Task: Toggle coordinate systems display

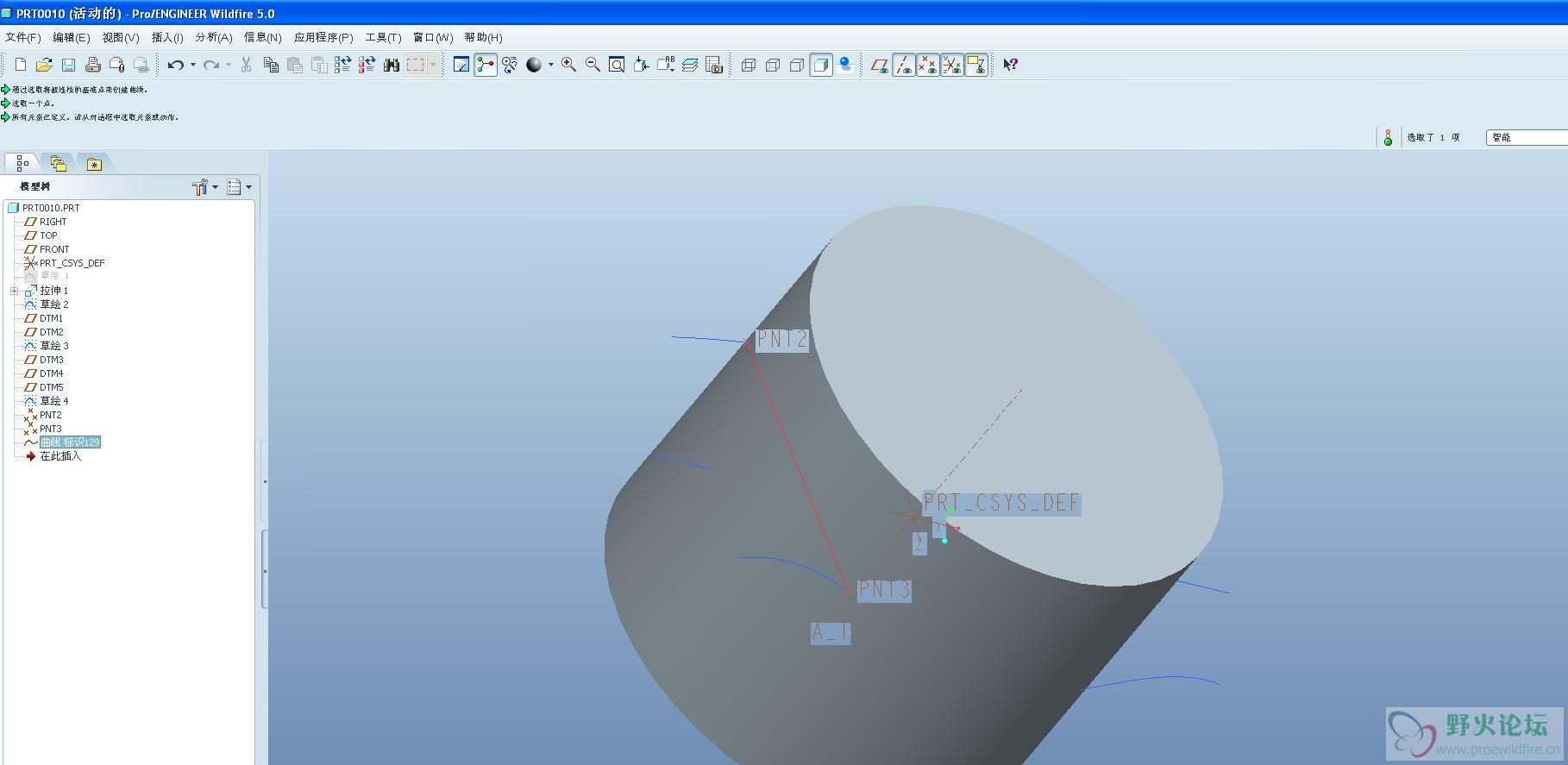Action: pos(952,65)
